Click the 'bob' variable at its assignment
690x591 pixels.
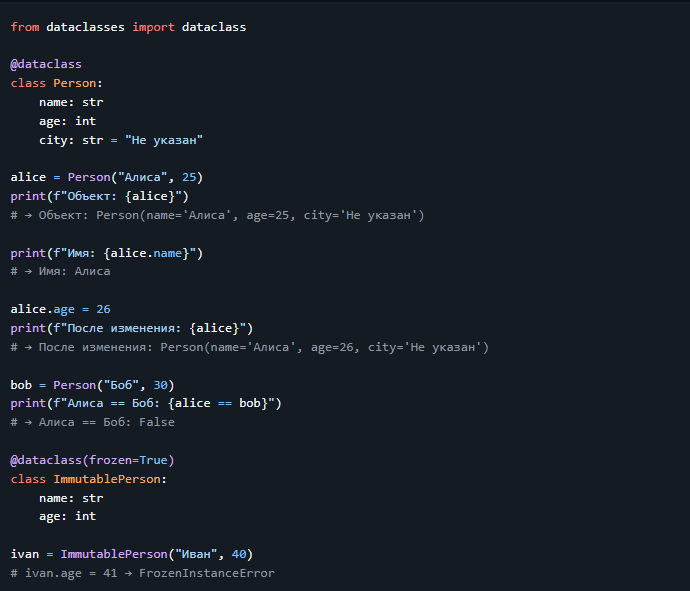tap(21, 385)
